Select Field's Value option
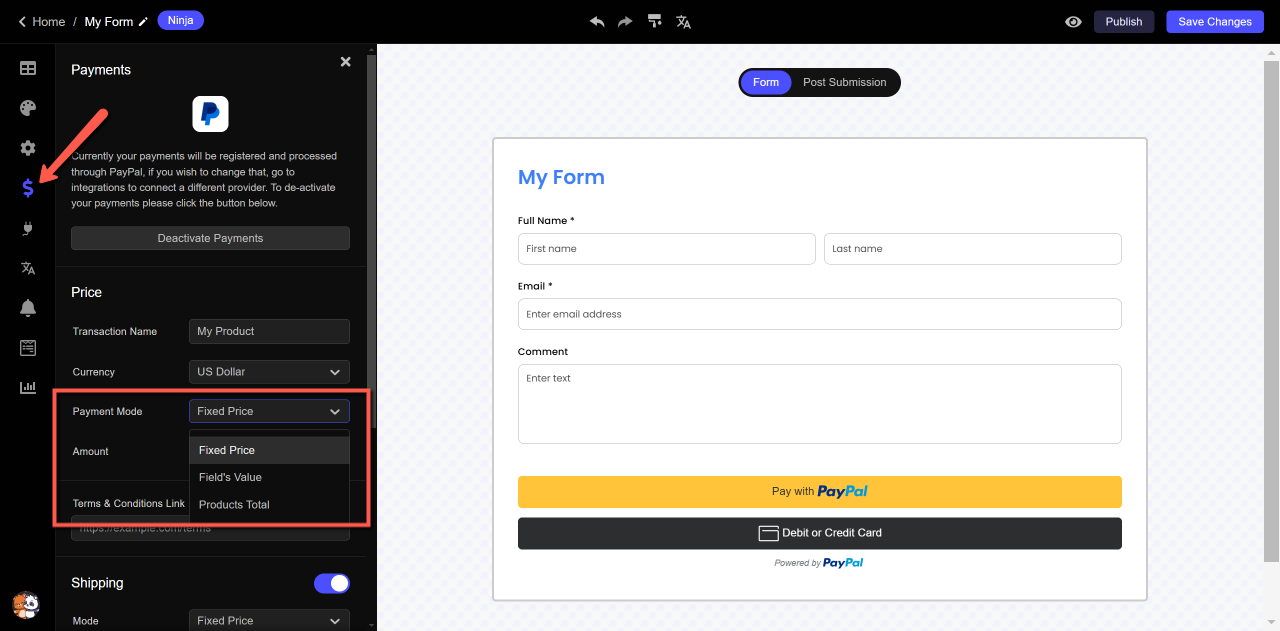Image resolution: width=1280 pixels, height=631 pixels. (269, 477)
